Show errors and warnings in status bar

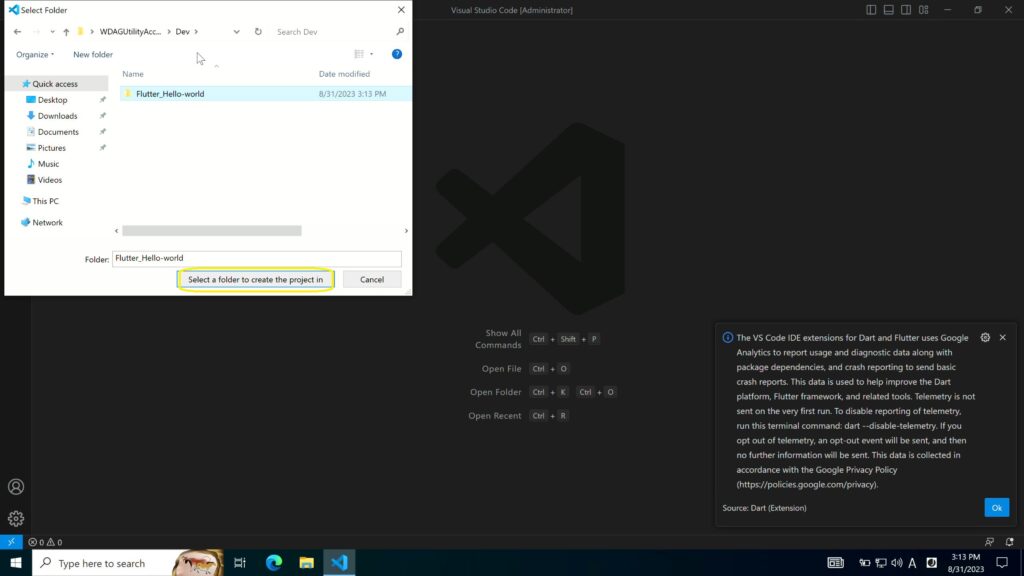pyautogui.click(x=45, y=542)
